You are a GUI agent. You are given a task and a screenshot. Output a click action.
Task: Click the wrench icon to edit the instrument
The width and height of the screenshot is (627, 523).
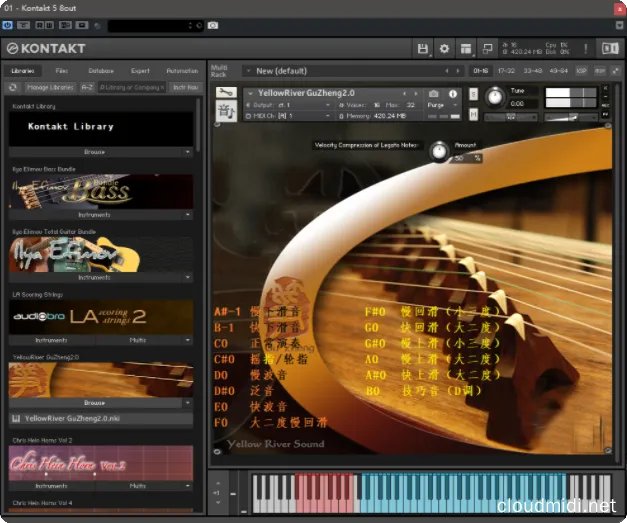coord(225,93)
